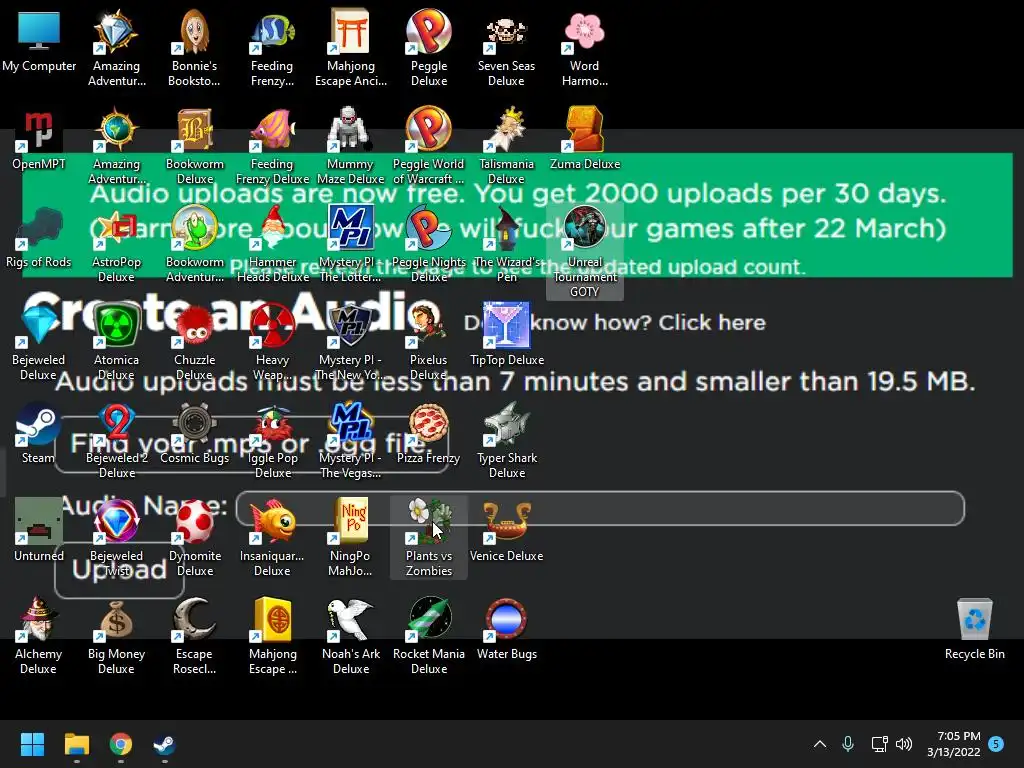Viewport: 1024px width, 768px height.
Task: Select the Dynomite Deluxe shortcut
Action: [195, 539]
